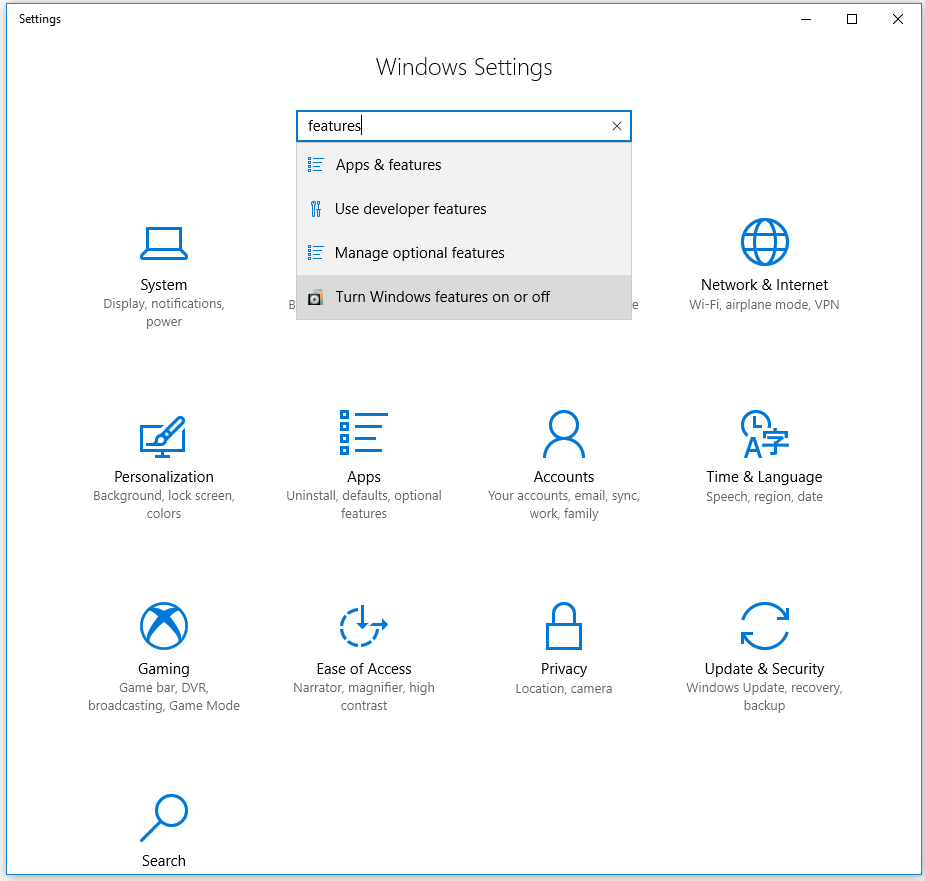Open Network & Internet globe icon

765,242
